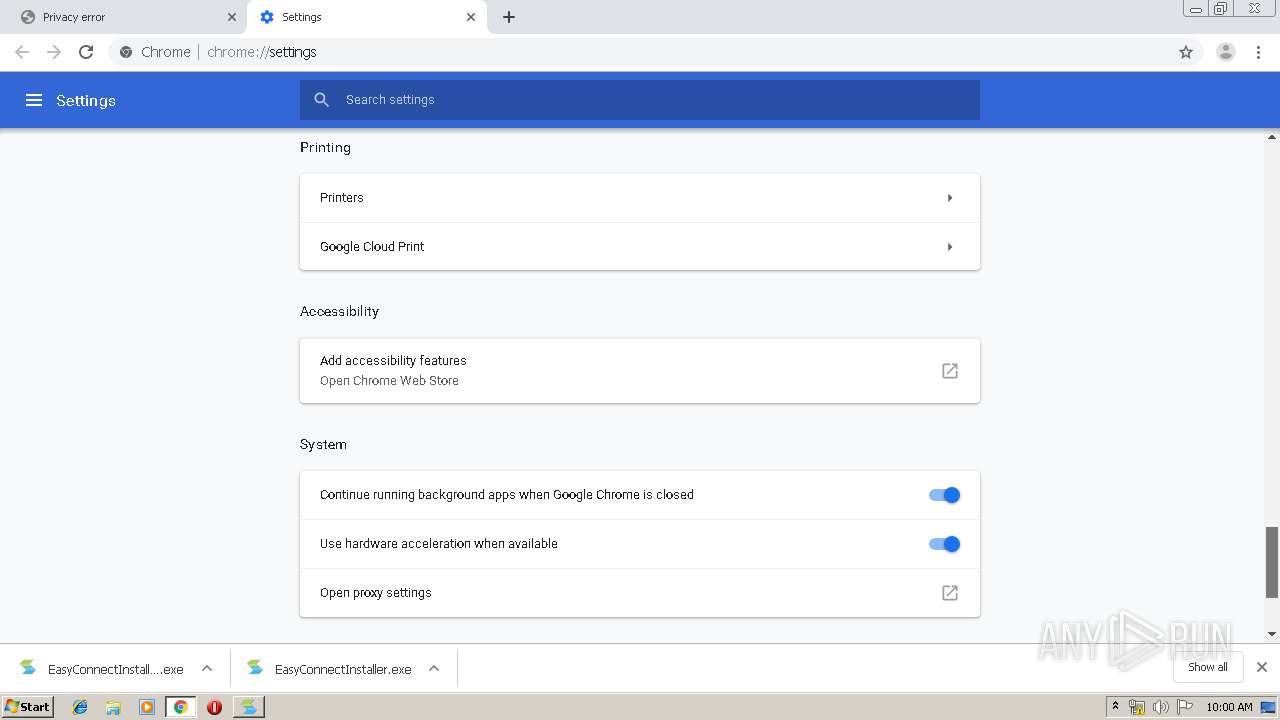Click the taskbar clock 10:00 AM
1280x720 pixels.
pyautogui.click(x=1229, y=707)
